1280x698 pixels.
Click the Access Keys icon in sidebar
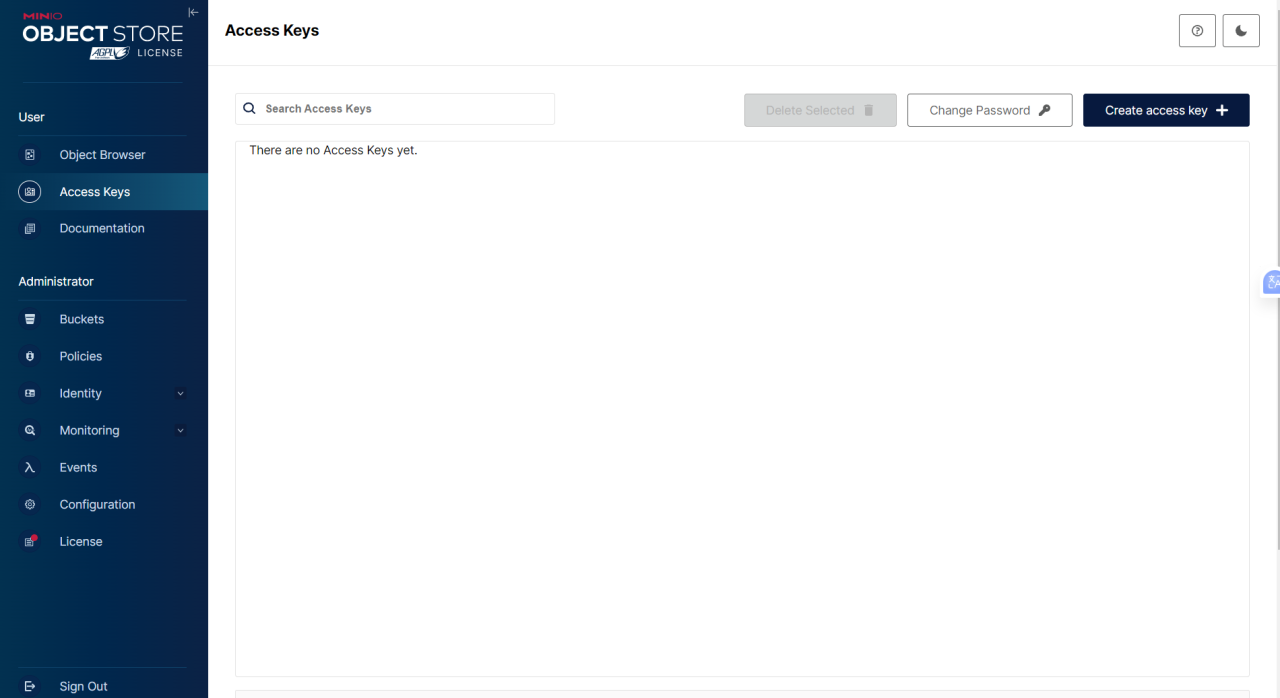coord(30,192)
